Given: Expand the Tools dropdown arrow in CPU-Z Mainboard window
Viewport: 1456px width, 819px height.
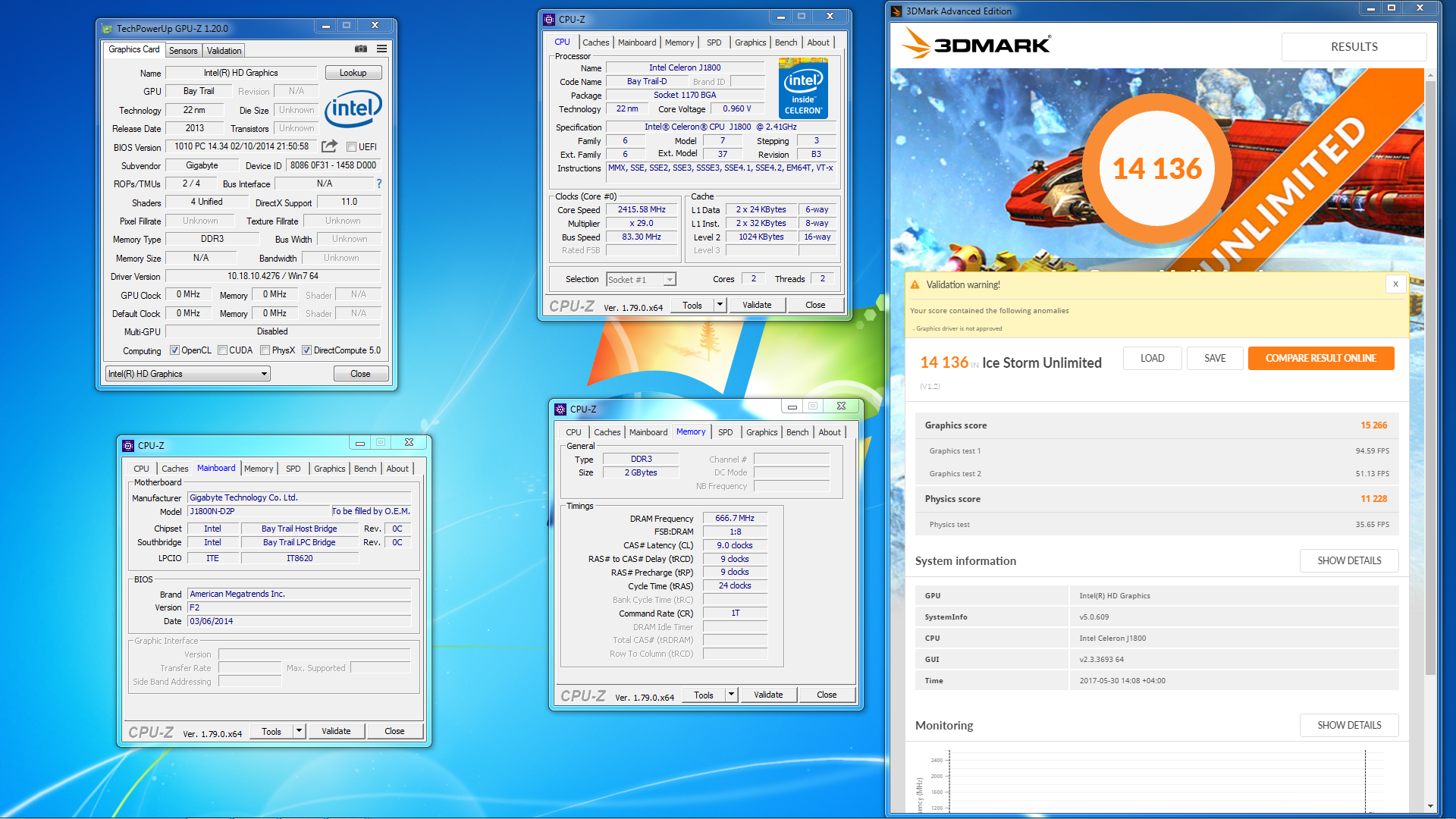Looking at the screenshot, I should pos(300,731).
